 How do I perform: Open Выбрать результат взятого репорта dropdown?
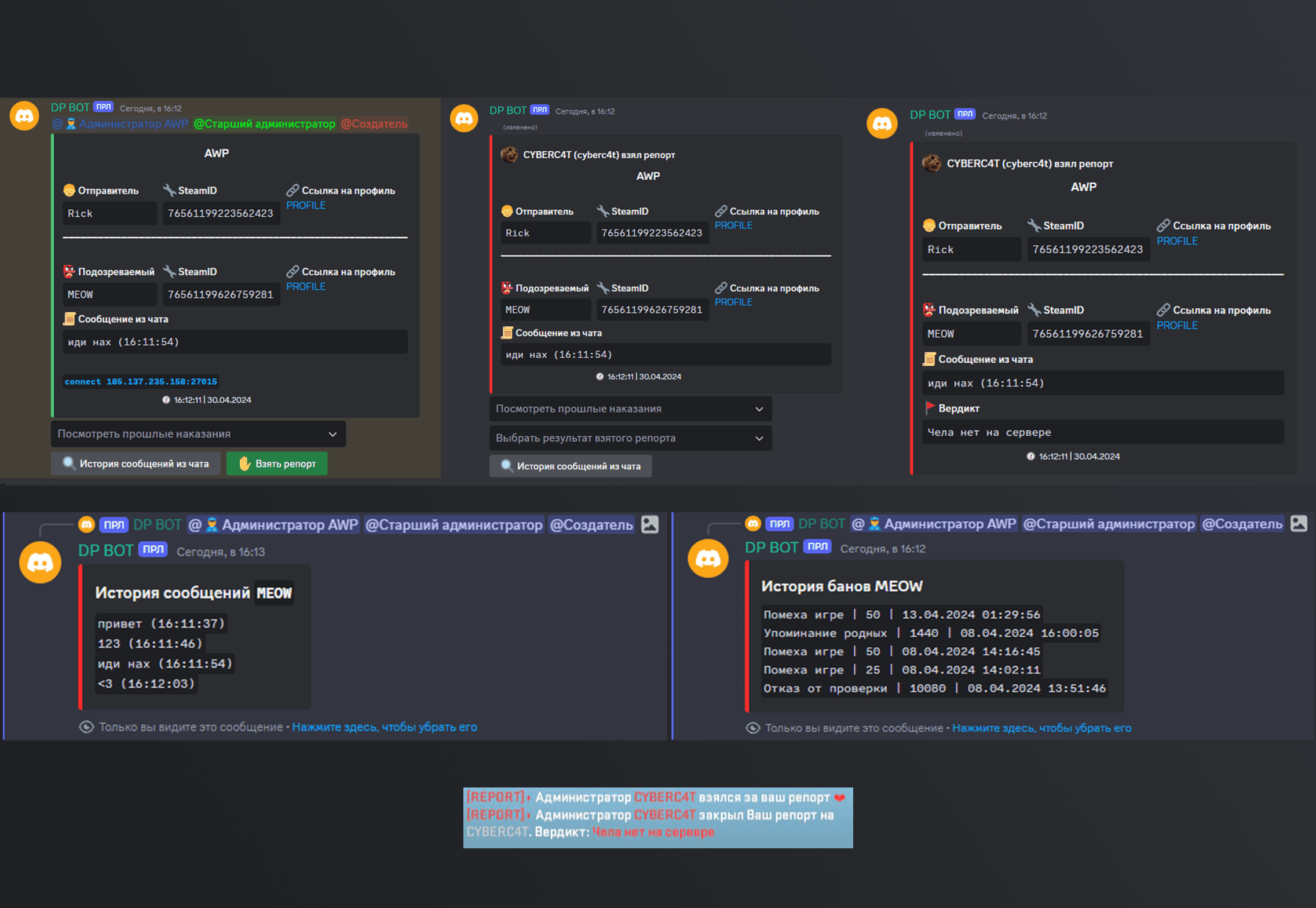(x=630, y=438)
